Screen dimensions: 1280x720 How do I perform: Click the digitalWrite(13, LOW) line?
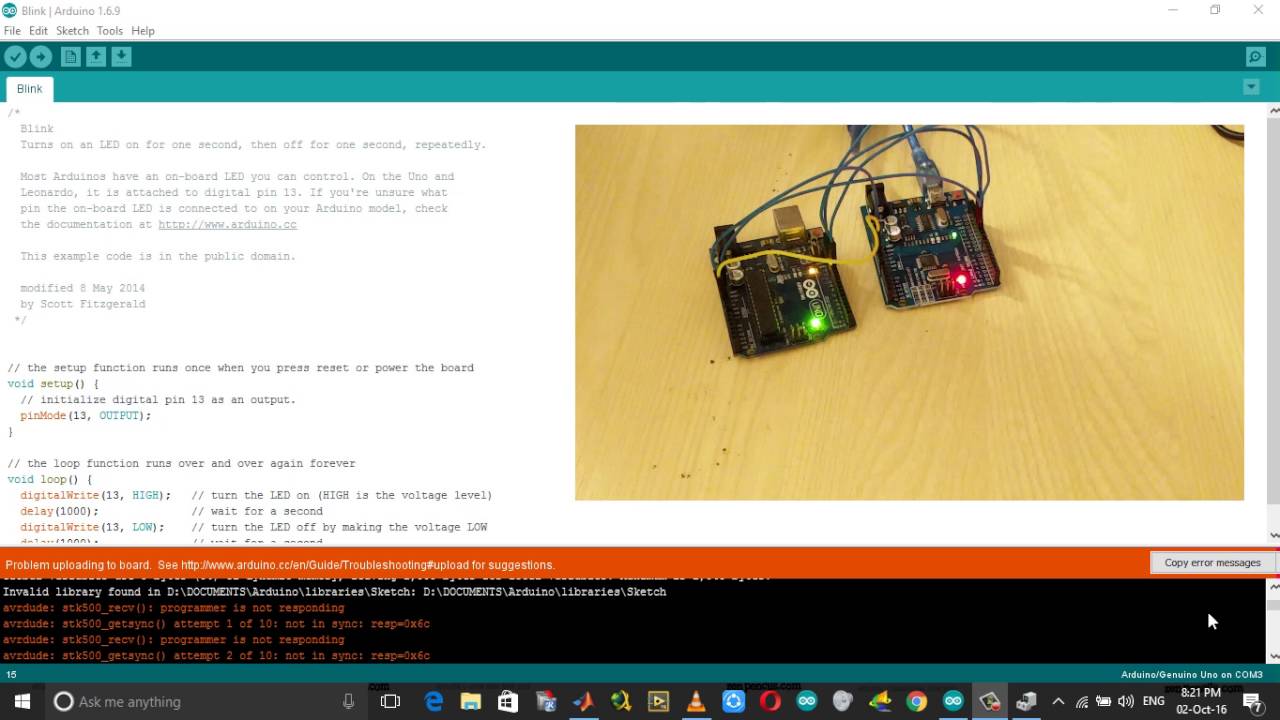[x=92, y=527]
